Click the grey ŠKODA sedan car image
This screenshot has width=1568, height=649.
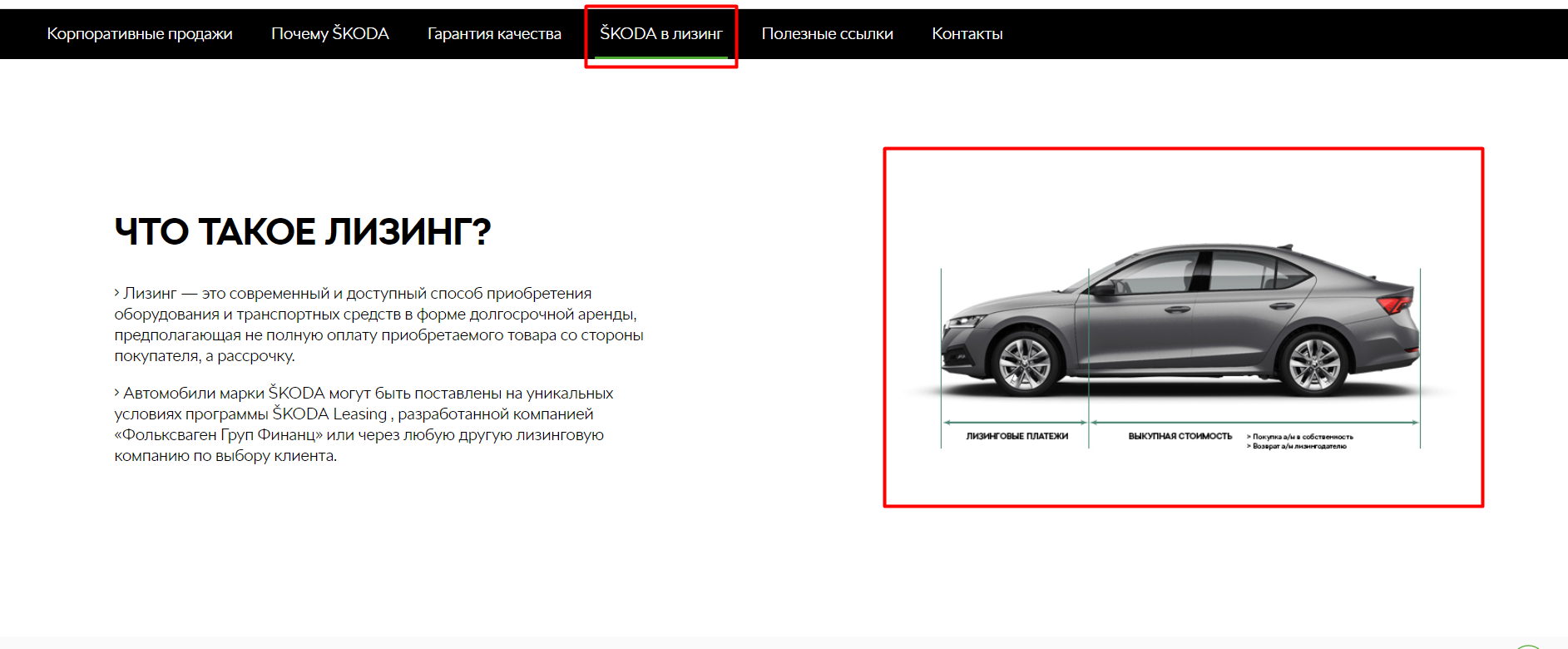[1181, 320]
